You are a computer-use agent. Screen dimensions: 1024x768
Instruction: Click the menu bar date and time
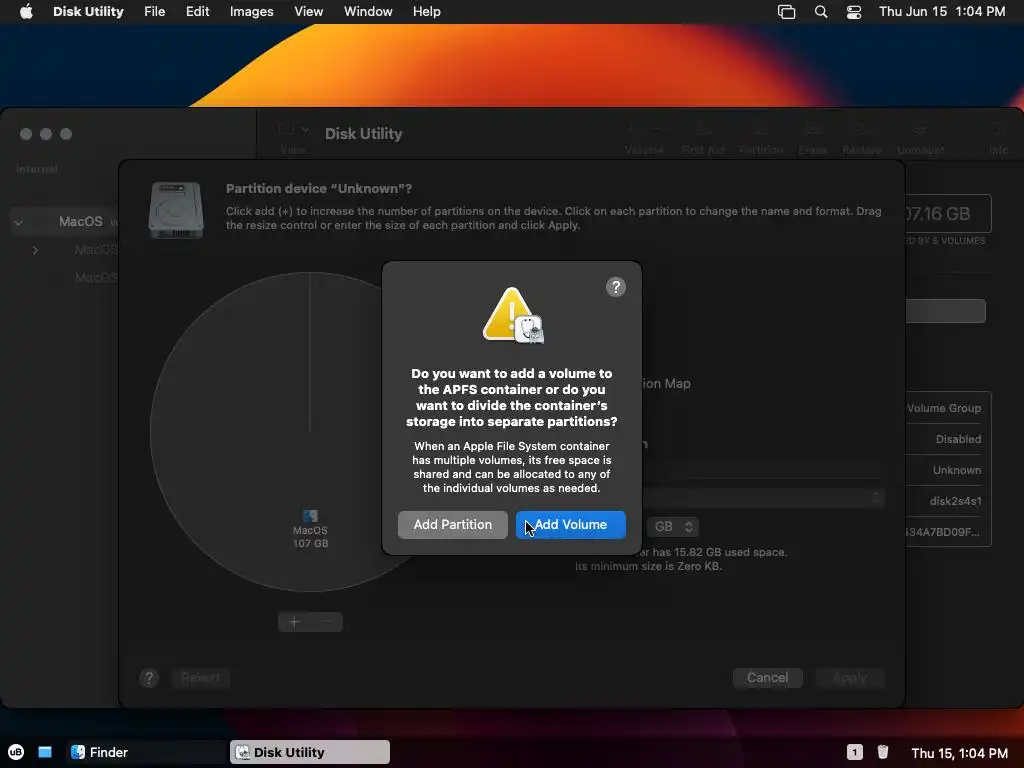point(942,12)
